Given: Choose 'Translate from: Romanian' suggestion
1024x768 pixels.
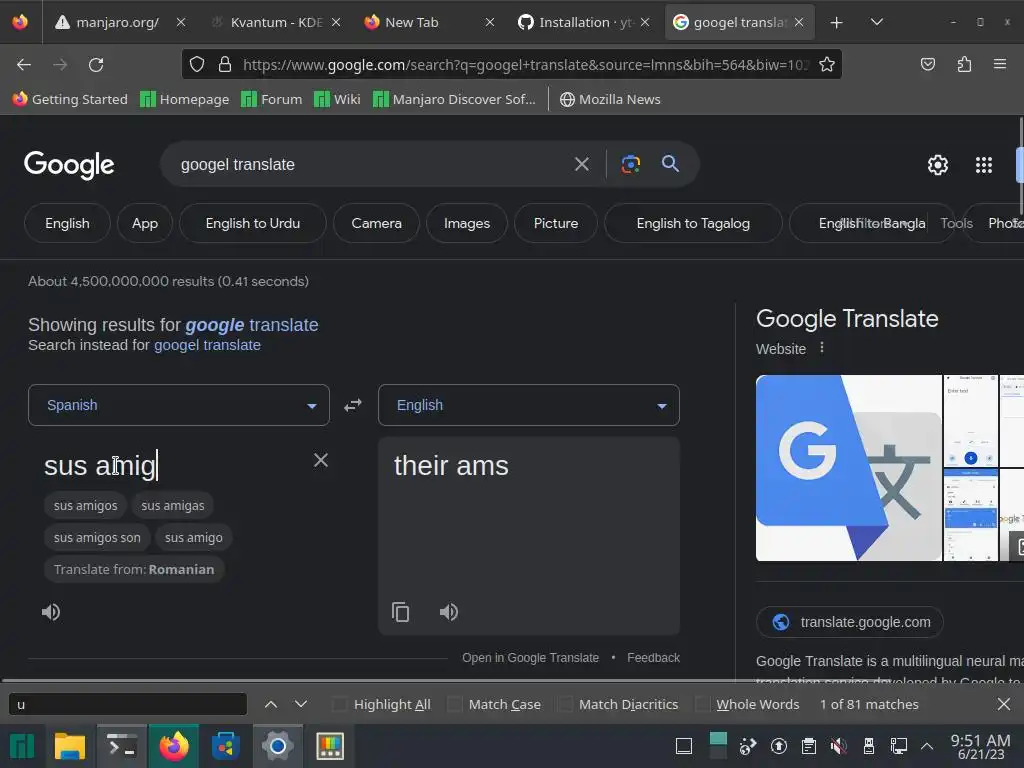Looking at the screenshot, I should click(x=134, y=569).
